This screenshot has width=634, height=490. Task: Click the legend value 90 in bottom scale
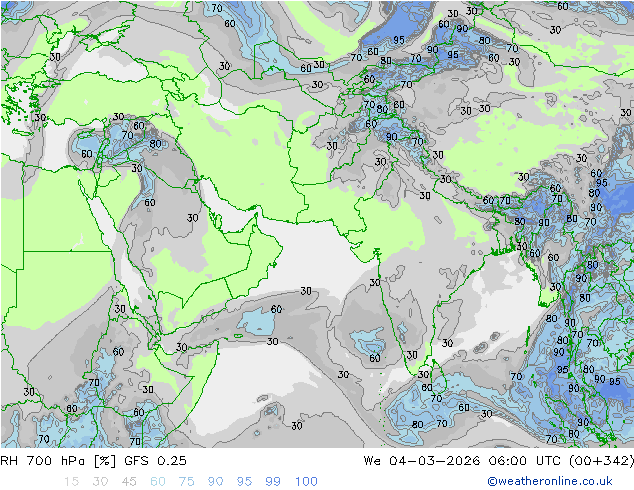click(216, 481)
